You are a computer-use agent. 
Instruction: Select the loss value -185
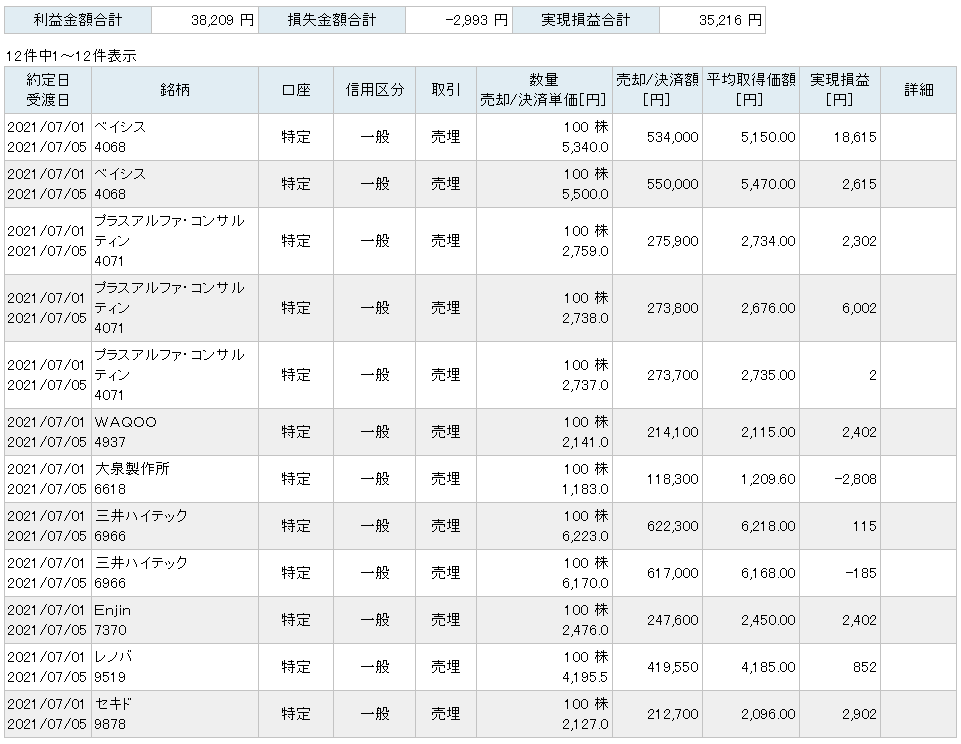coord(860,574)
